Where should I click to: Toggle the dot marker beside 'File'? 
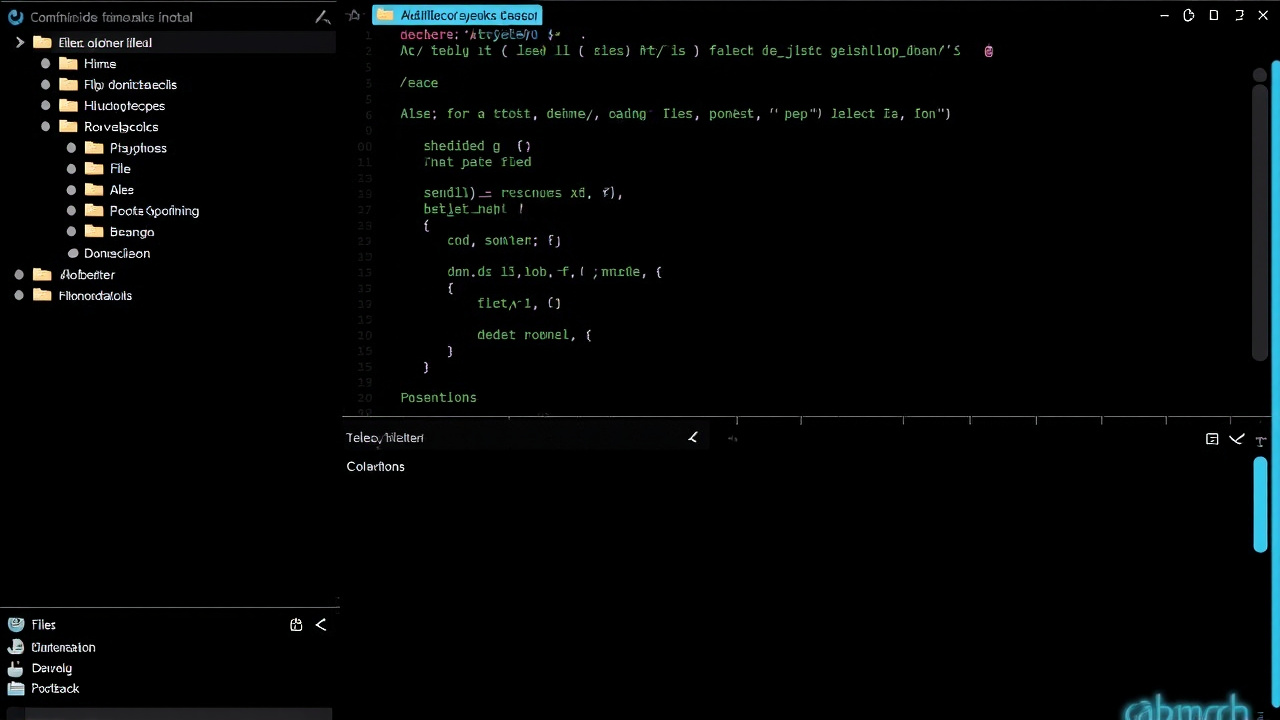coord(71,169)
